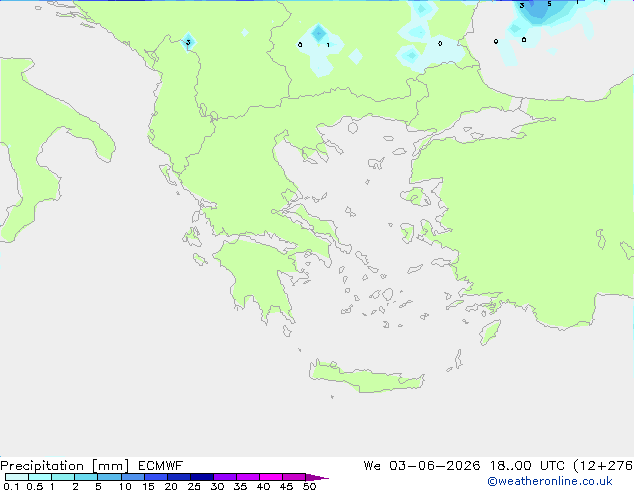Click the 15–20 mm legend swatch
The image size is (634, 490).
[155, 477]
